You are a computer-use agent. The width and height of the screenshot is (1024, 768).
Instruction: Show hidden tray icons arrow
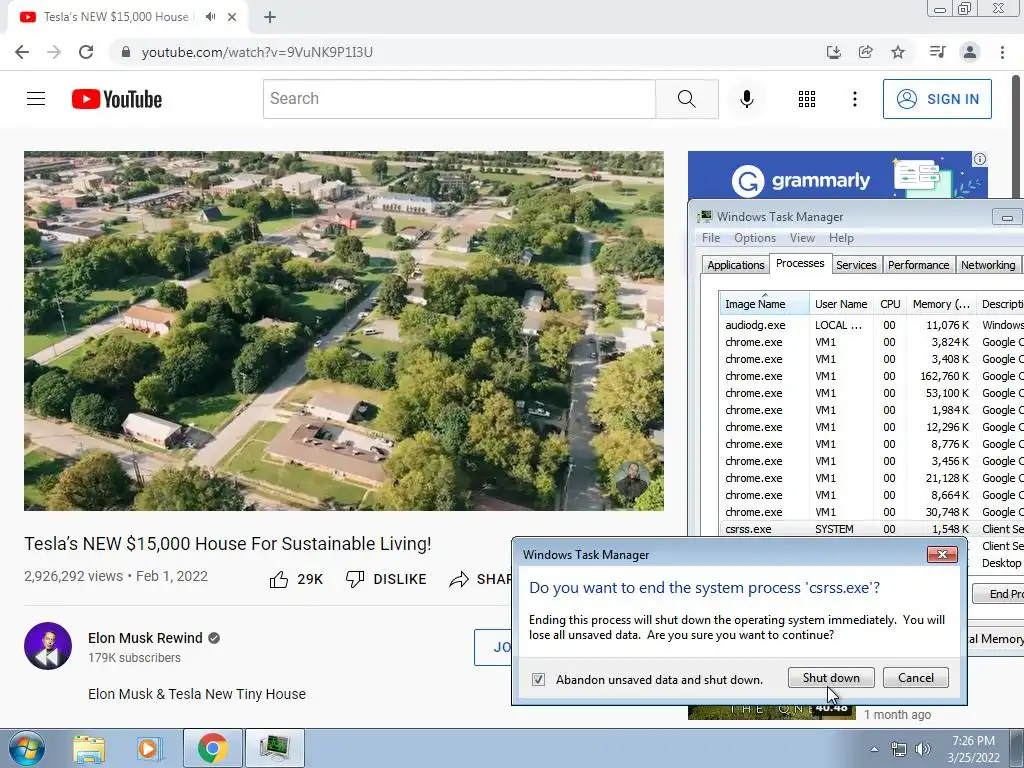click(x=874, y=749)
